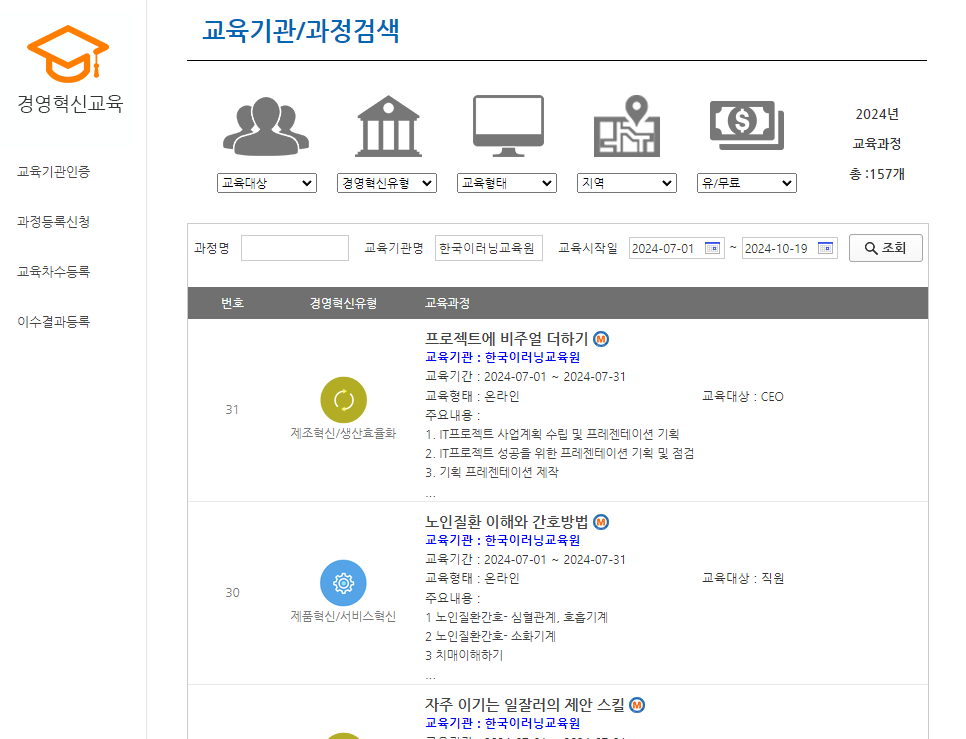The width and height of the screenshot is (966, 739).
Task: Open 과정등록신청 sidebar menu item
Action: [54, 222]
